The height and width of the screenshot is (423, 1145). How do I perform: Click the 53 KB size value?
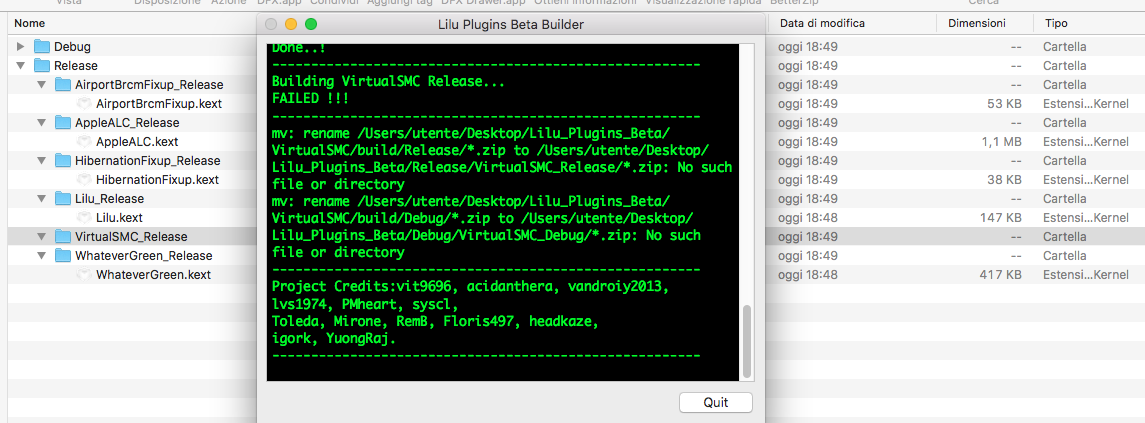[1004, 104]
